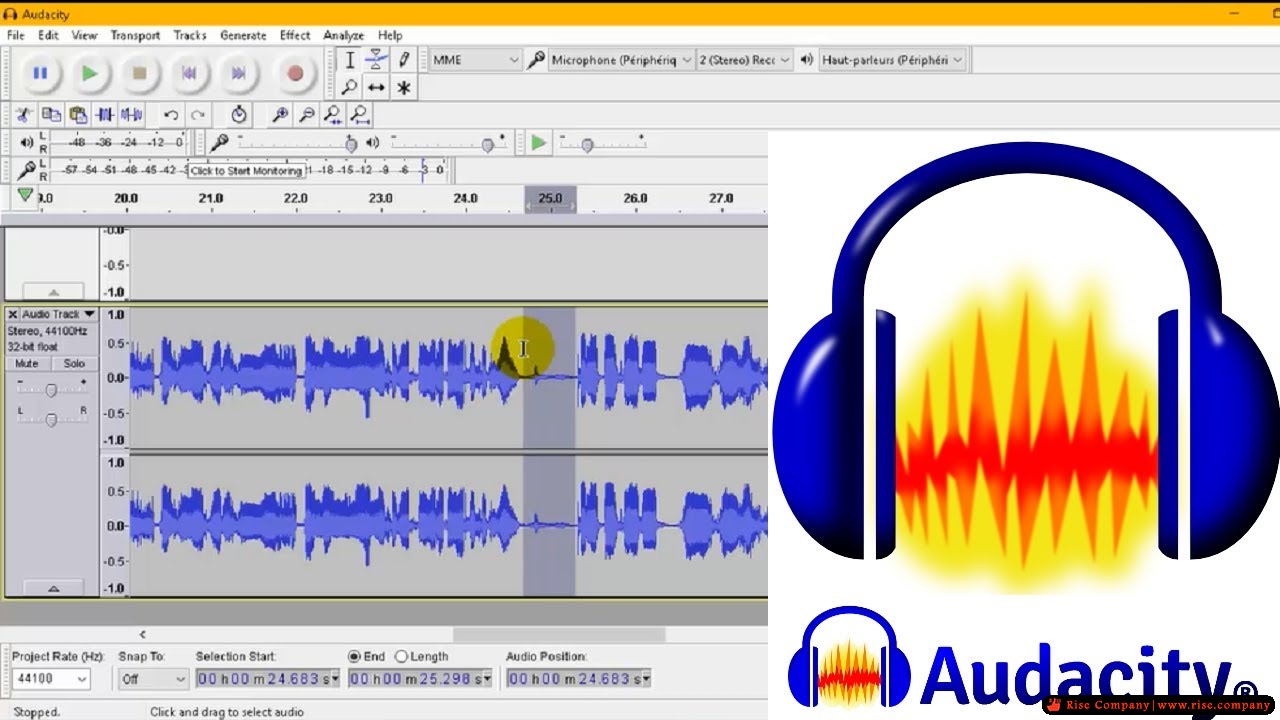The width and height of the screenshot is (1280, 720).
Task: Click the Fit Project zoom icon
Action: [360, 115]
